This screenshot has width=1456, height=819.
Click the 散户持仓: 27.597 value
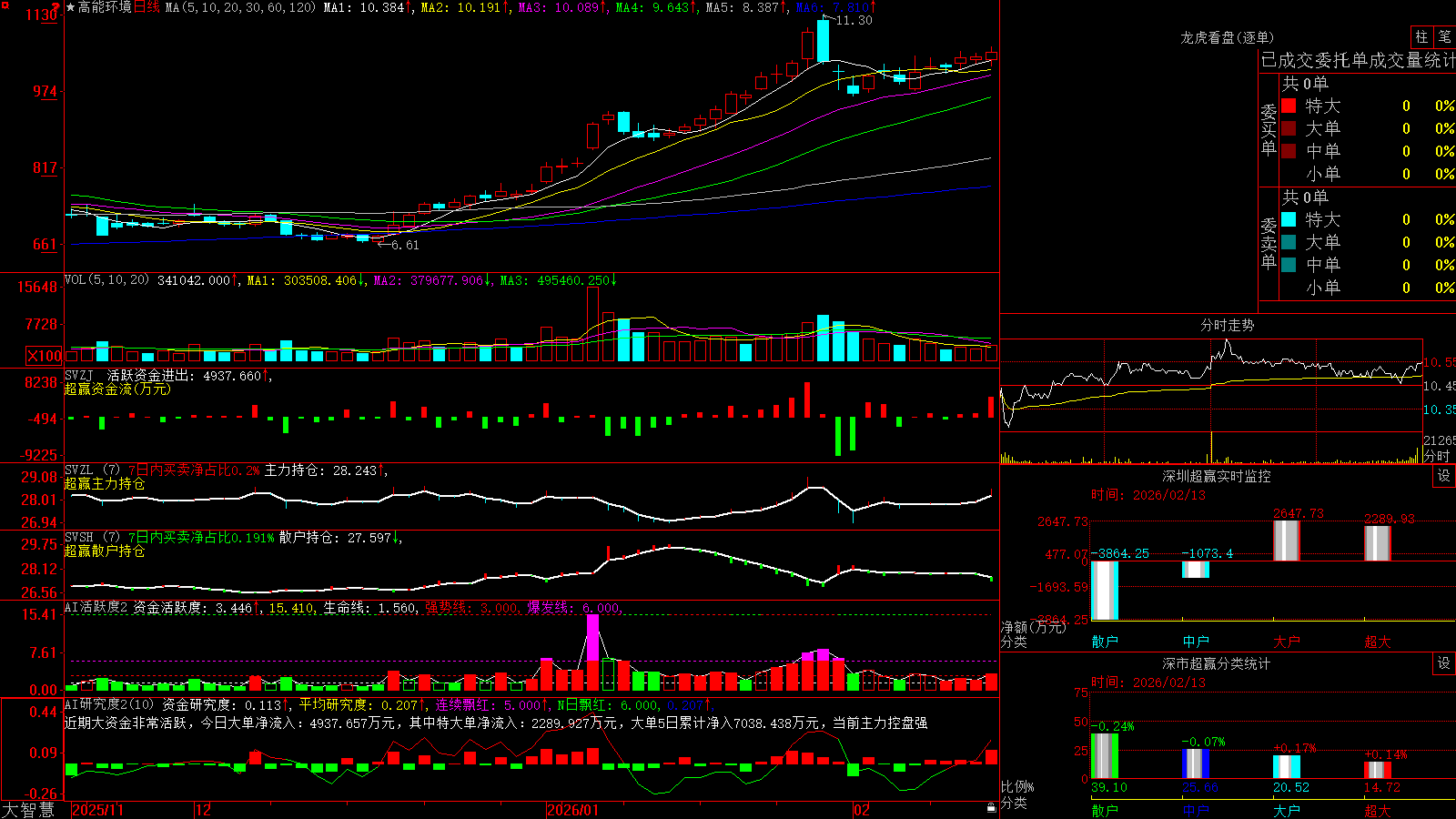coord(335,538)
